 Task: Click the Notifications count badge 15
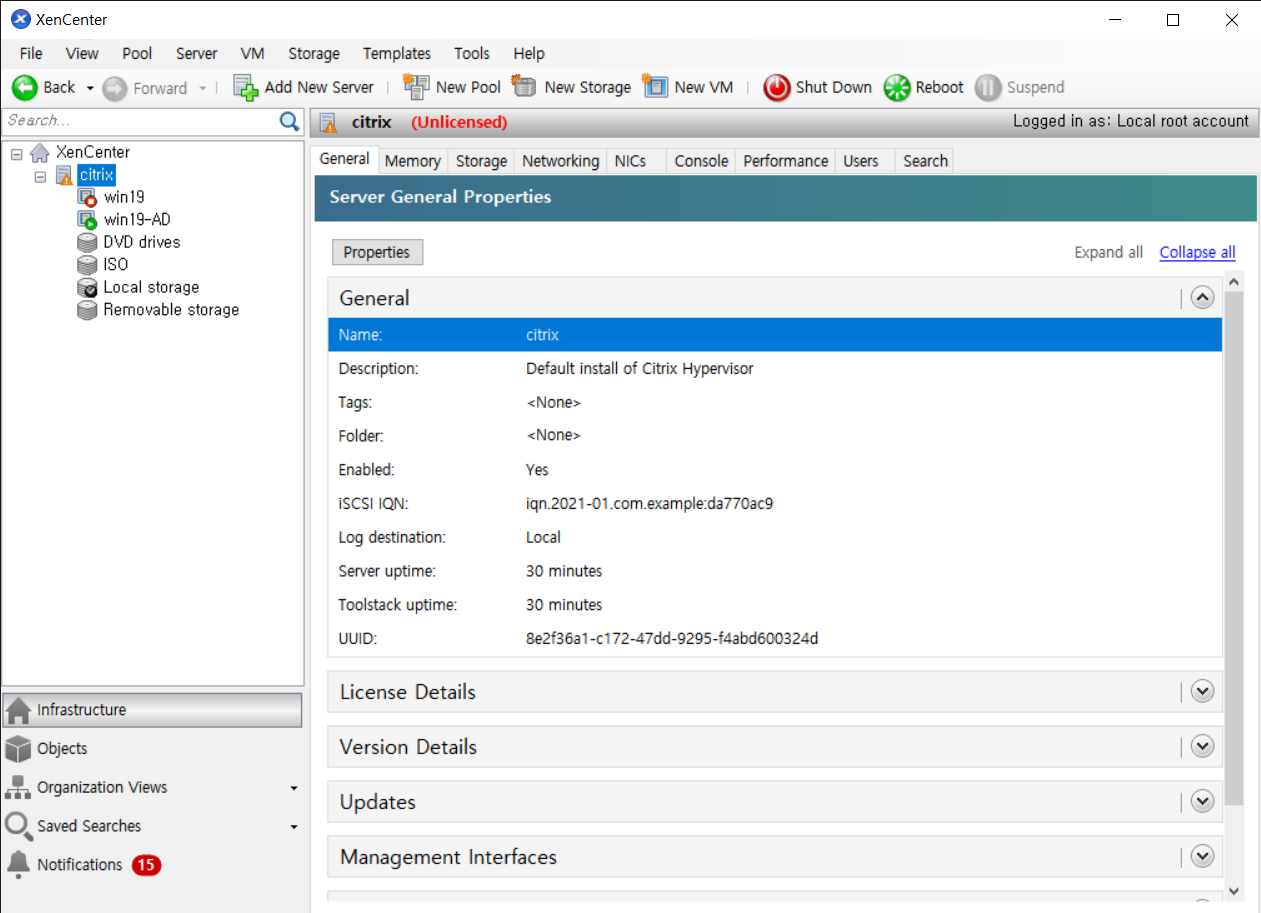146,865
